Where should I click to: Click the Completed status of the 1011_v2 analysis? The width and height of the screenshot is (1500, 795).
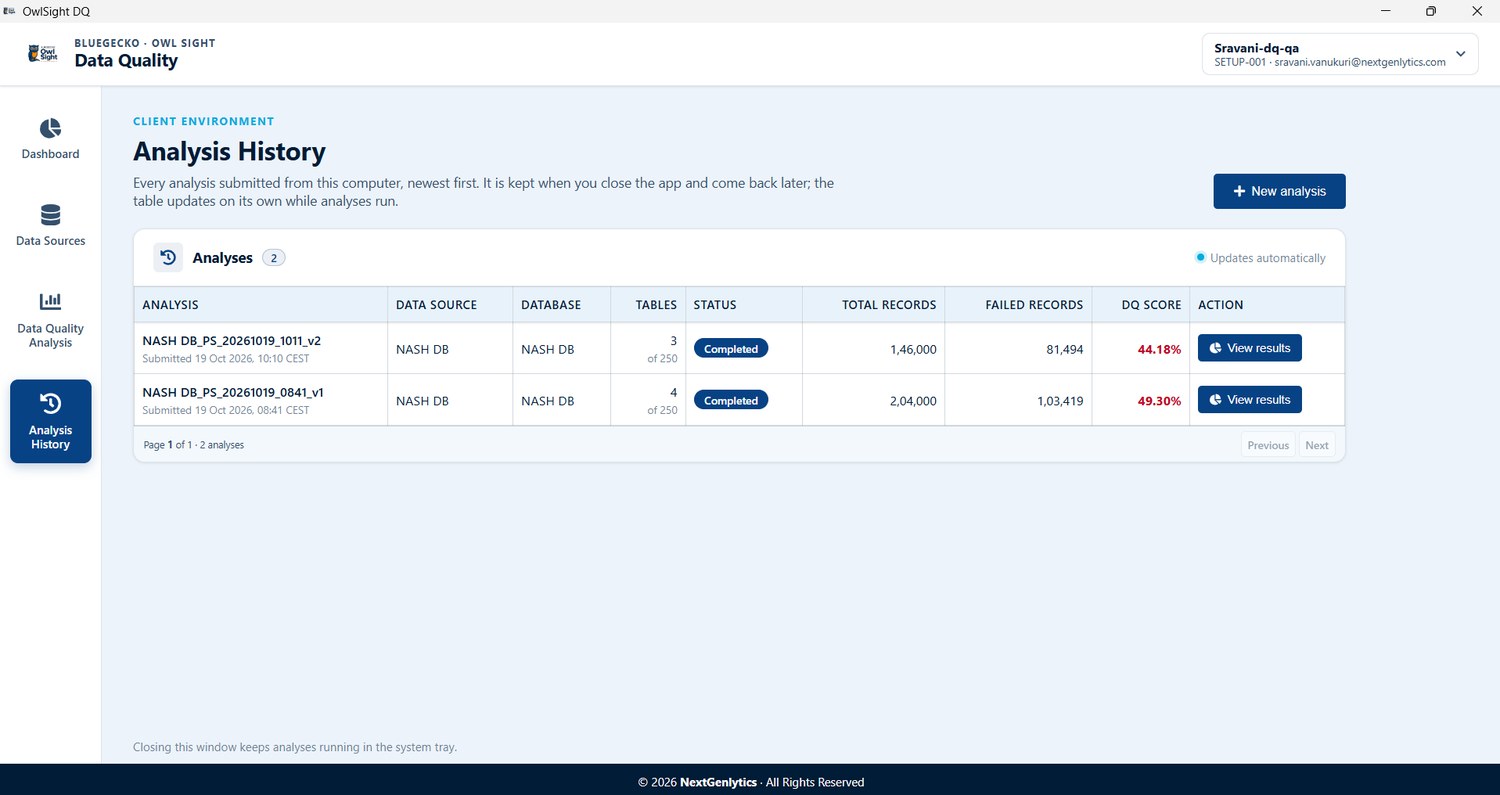click(731, 349)
